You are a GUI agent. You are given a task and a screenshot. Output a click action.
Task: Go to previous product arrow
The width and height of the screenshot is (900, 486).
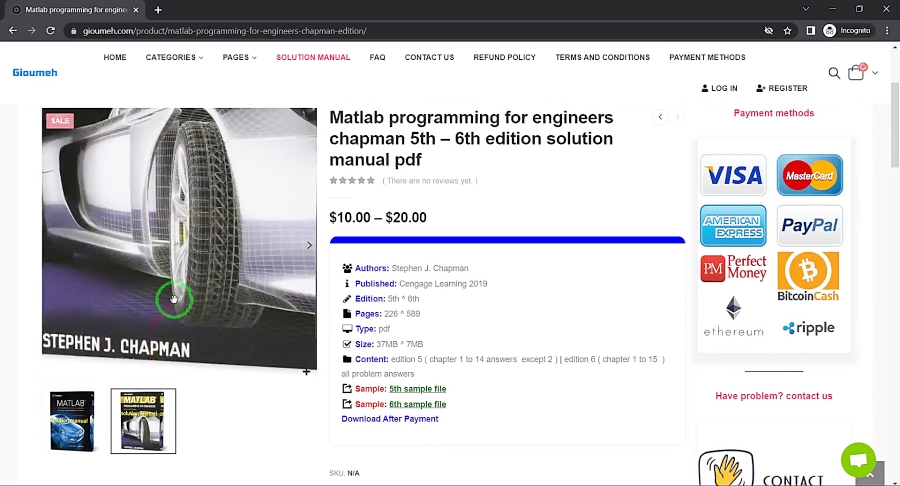660,117
